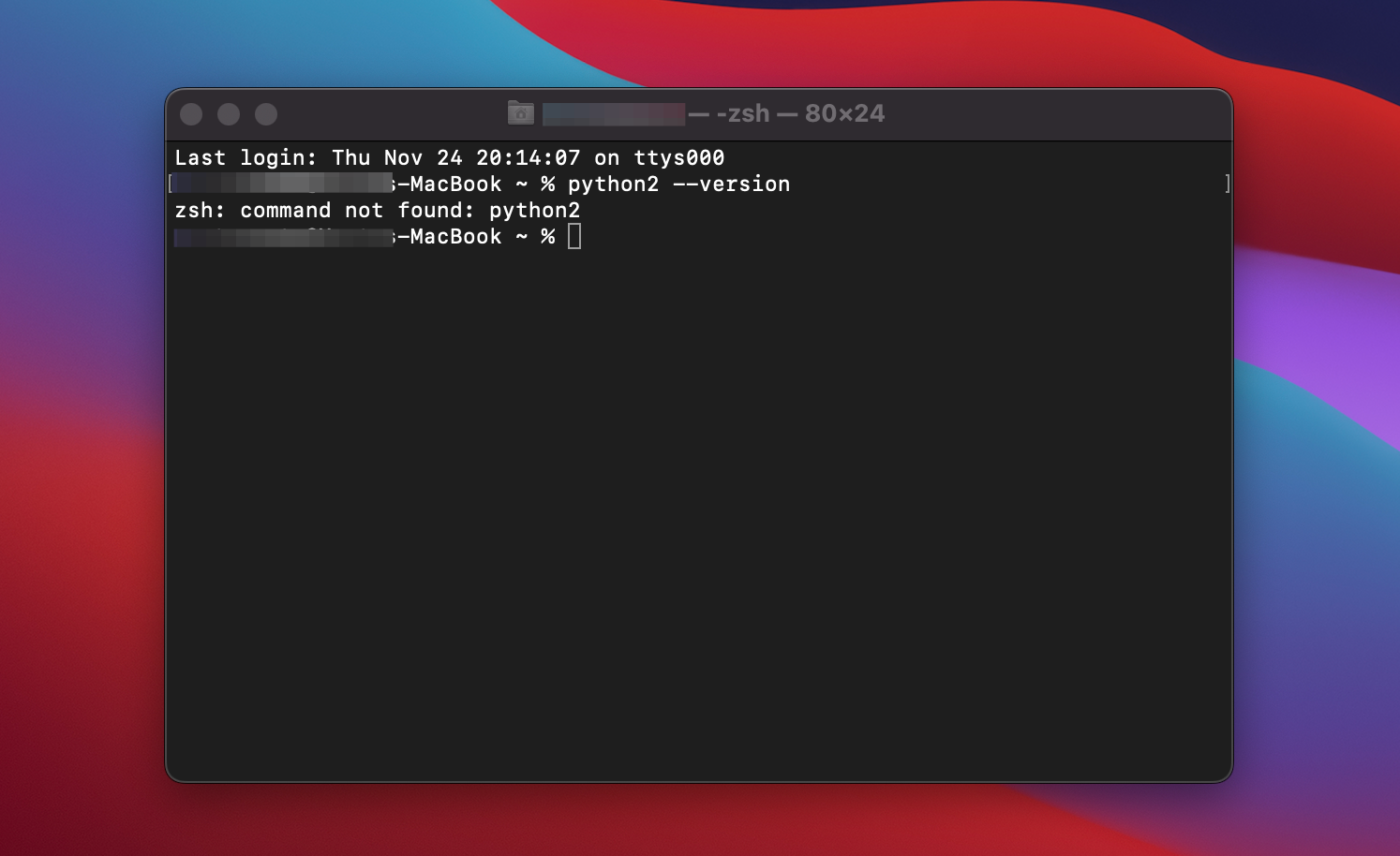The width and height of the screenshot is (1400, 856).
Task: Click the home folder icon in title bar
Action: click(x=520, y=113)
